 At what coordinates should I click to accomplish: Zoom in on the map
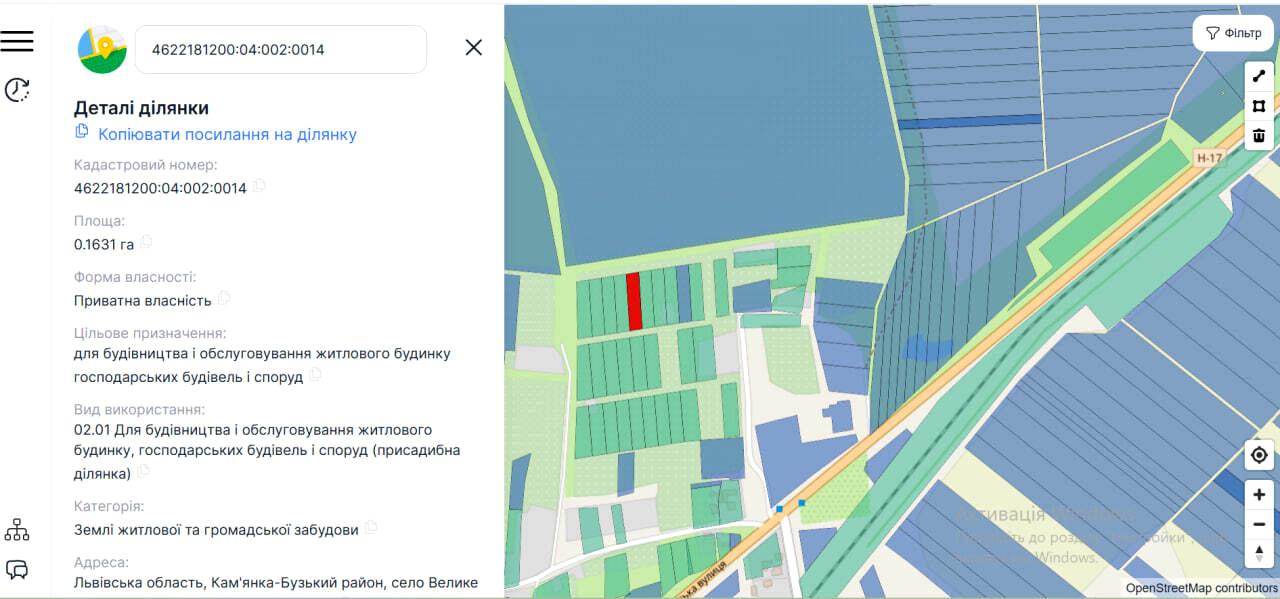click(1259, 495)
